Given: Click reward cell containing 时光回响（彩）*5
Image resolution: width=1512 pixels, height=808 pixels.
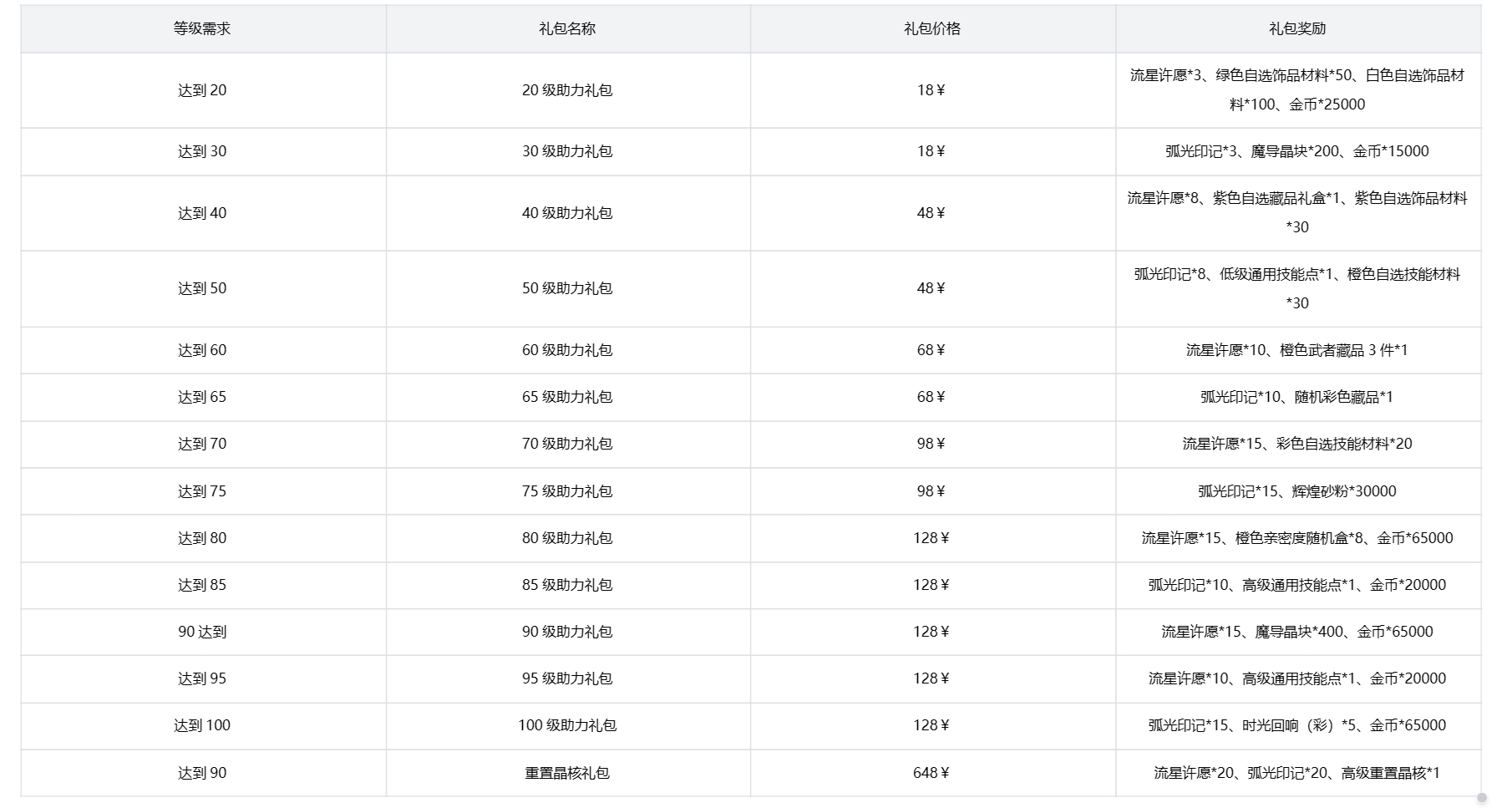Looking at the screenshot, I should 1296,725.
